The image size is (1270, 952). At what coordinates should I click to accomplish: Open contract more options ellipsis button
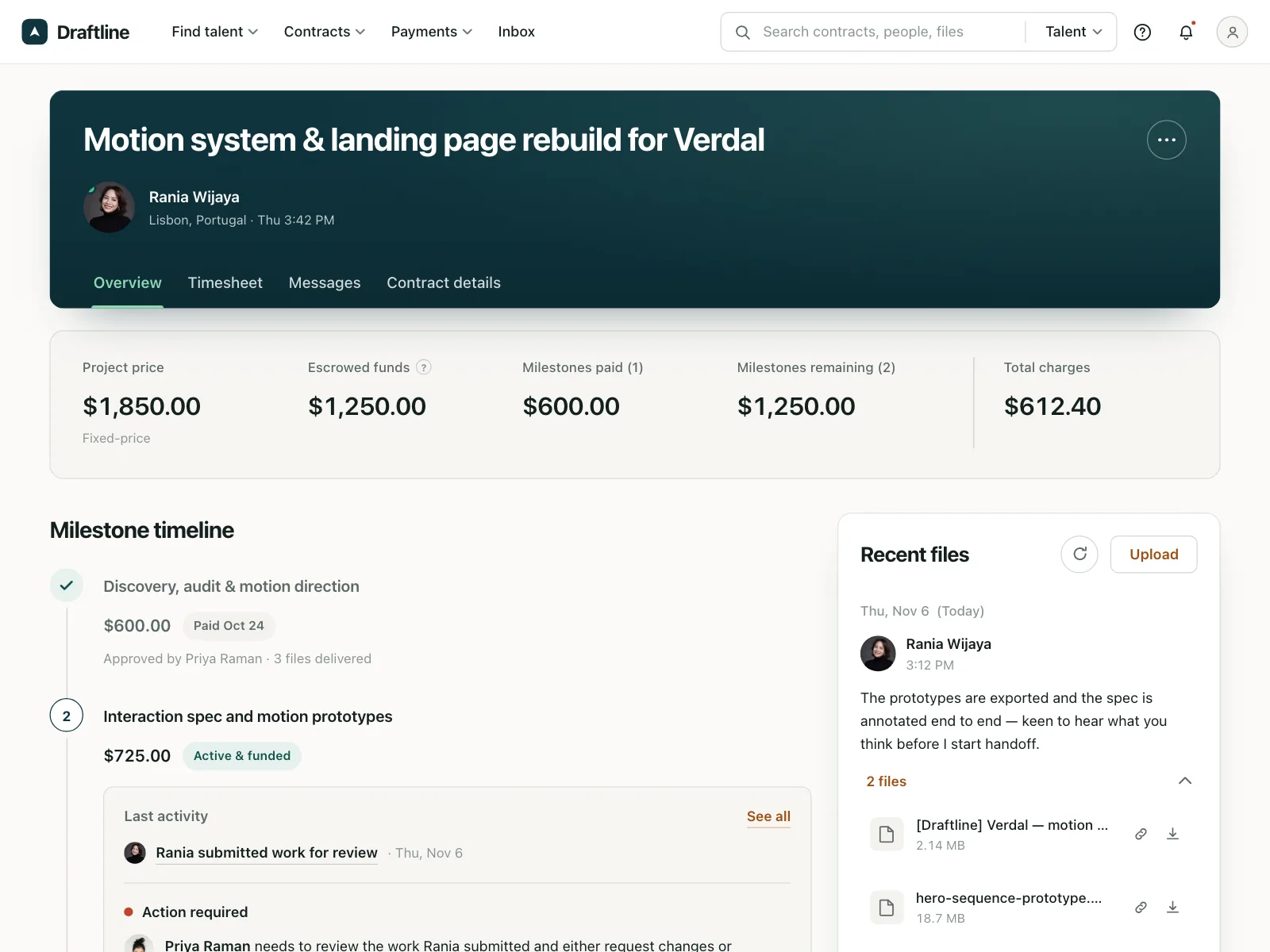click(x=1167, y=140)
